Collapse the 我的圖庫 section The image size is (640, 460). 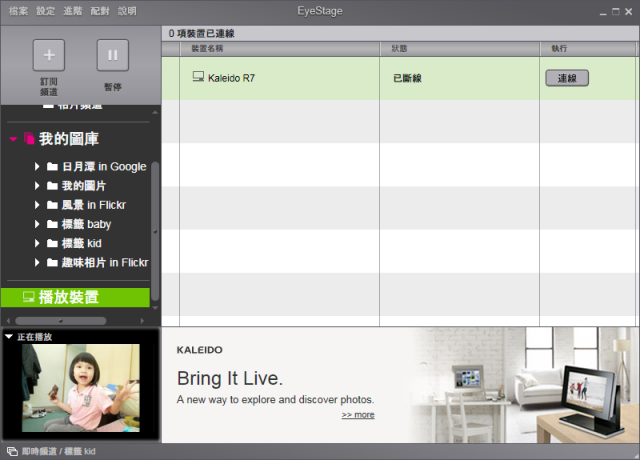point(13,139)
